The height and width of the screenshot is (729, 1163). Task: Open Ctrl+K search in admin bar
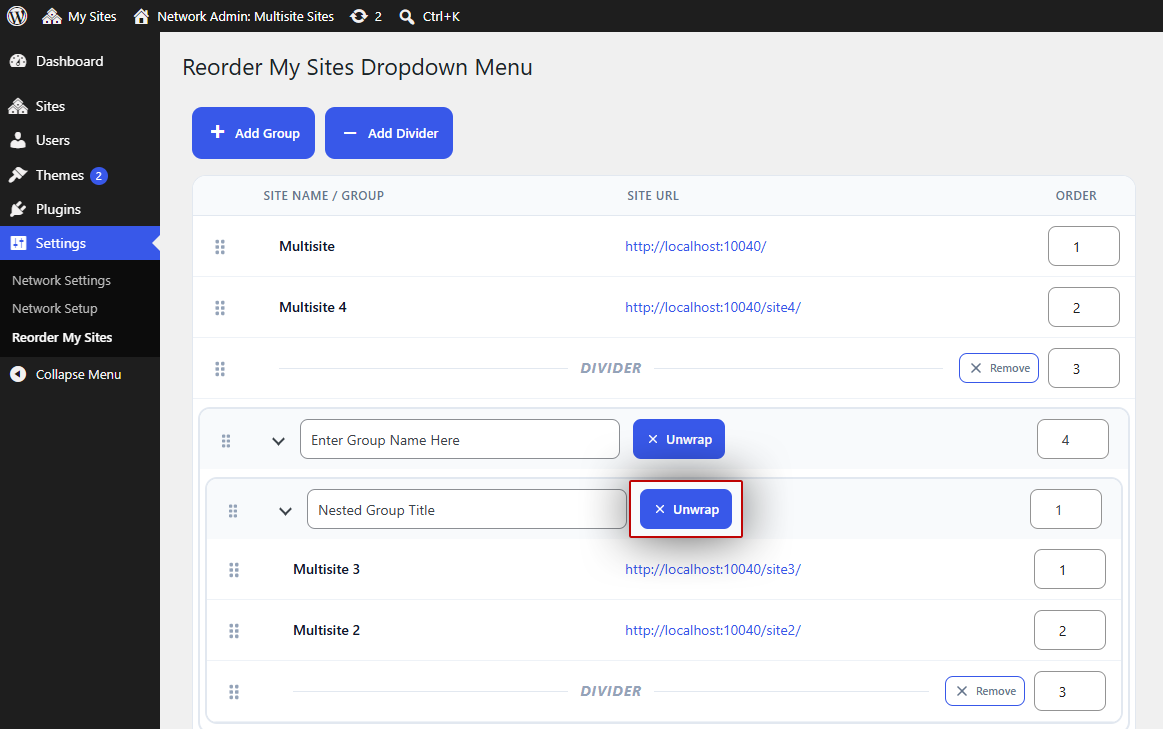tap(429, 16)
